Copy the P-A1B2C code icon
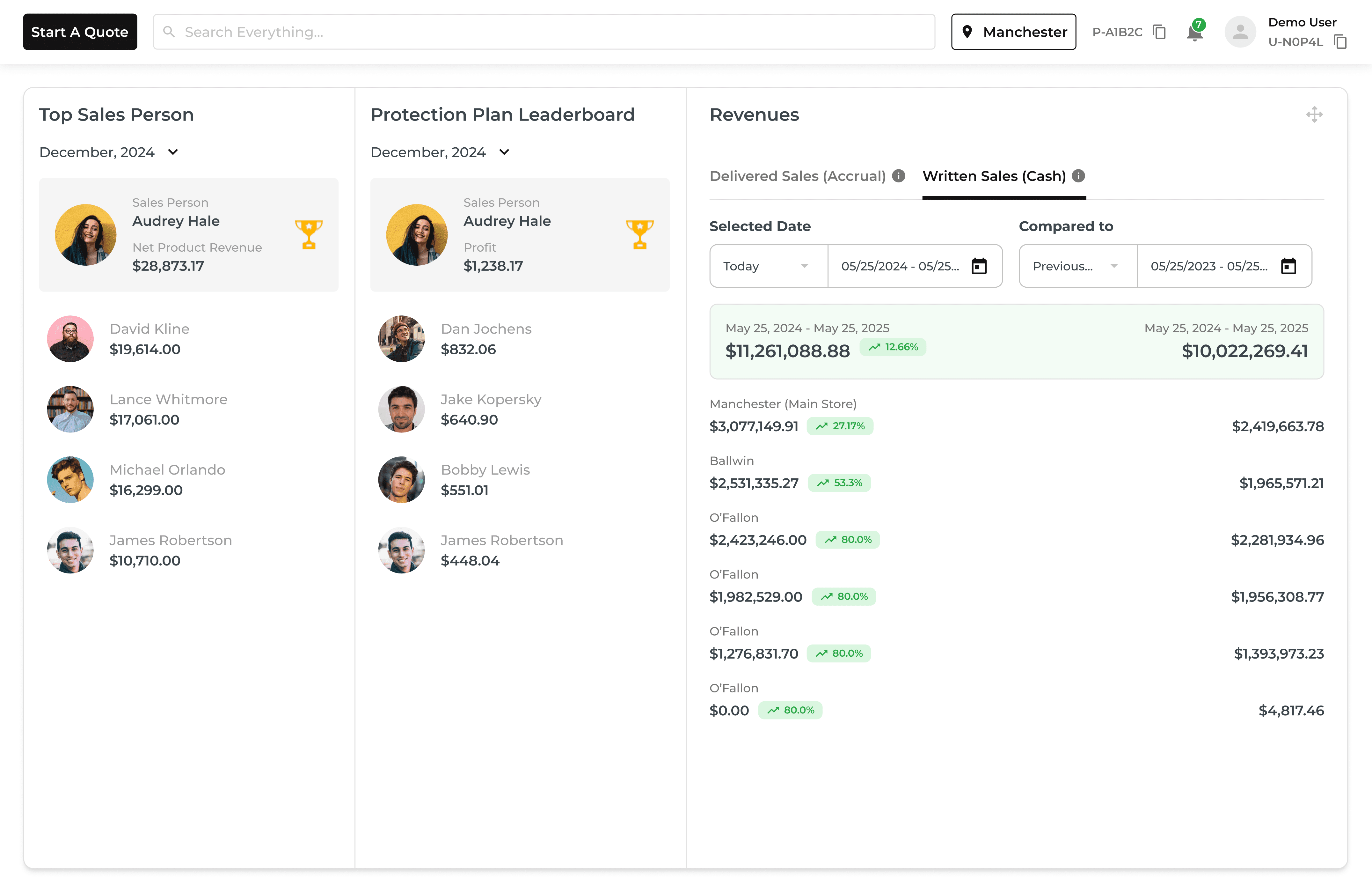Screen dimensions: 1372x893 [1159, 32]
